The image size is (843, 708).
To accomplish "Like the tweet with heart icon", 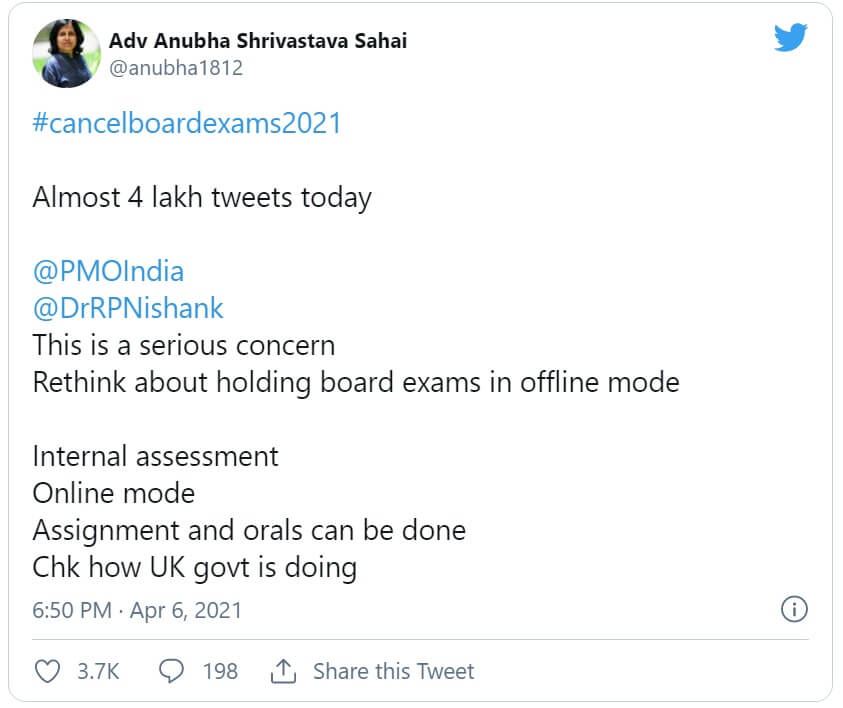I will tap(47, 671).
